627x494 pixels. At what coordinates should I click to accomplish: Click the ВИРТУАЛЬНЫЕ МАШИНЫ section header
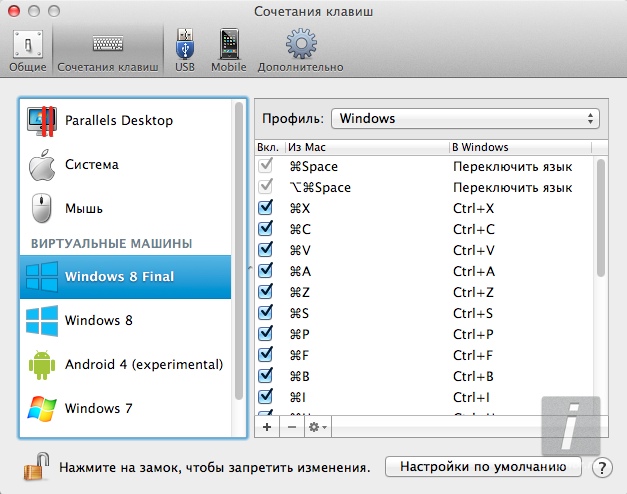click(x=112, y=243)
